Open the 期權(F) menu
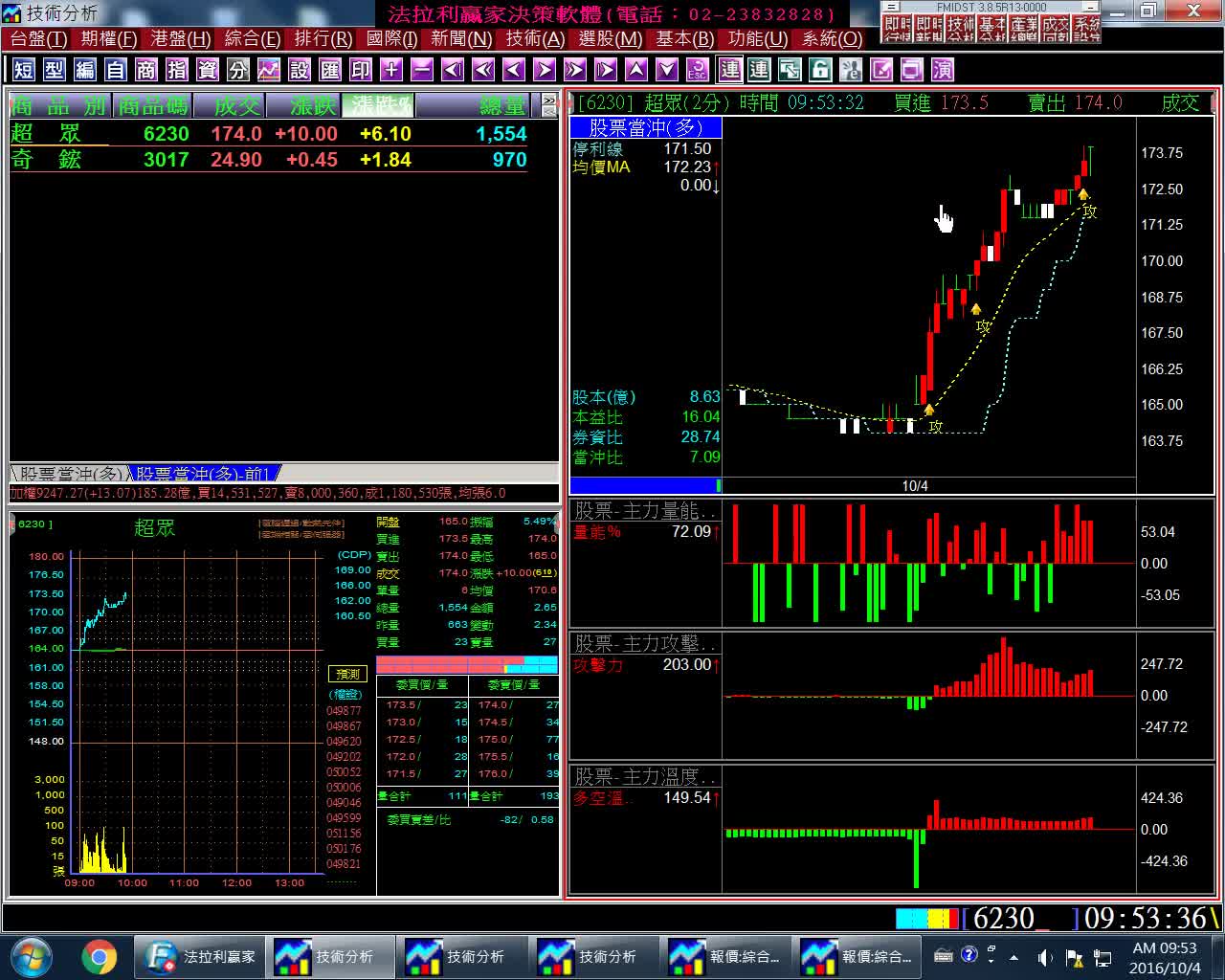The width and height of the screenshot is (1225, 980). (x=109, y=39)
